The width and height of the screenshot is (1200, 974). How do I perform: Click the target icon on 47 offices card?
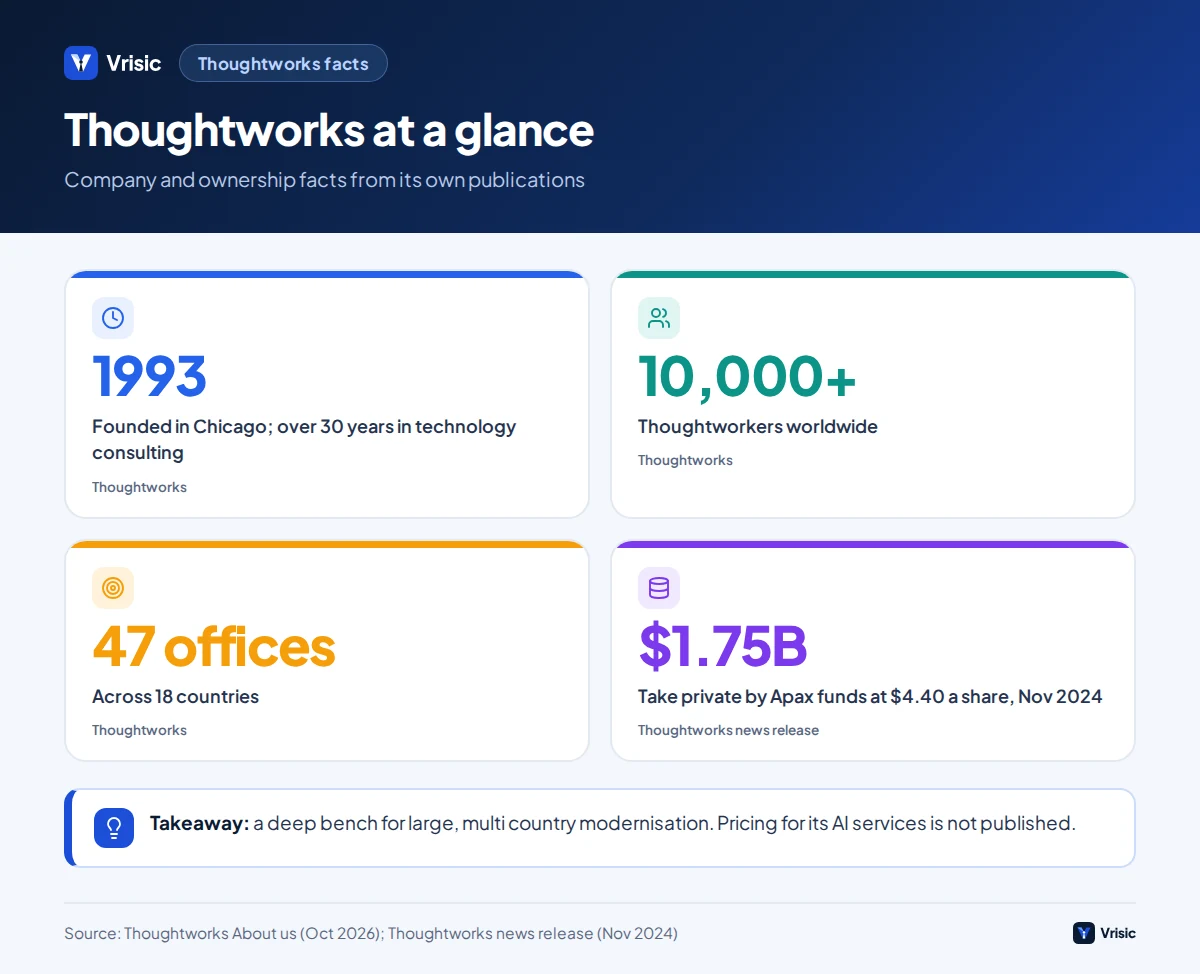point(113,588)
